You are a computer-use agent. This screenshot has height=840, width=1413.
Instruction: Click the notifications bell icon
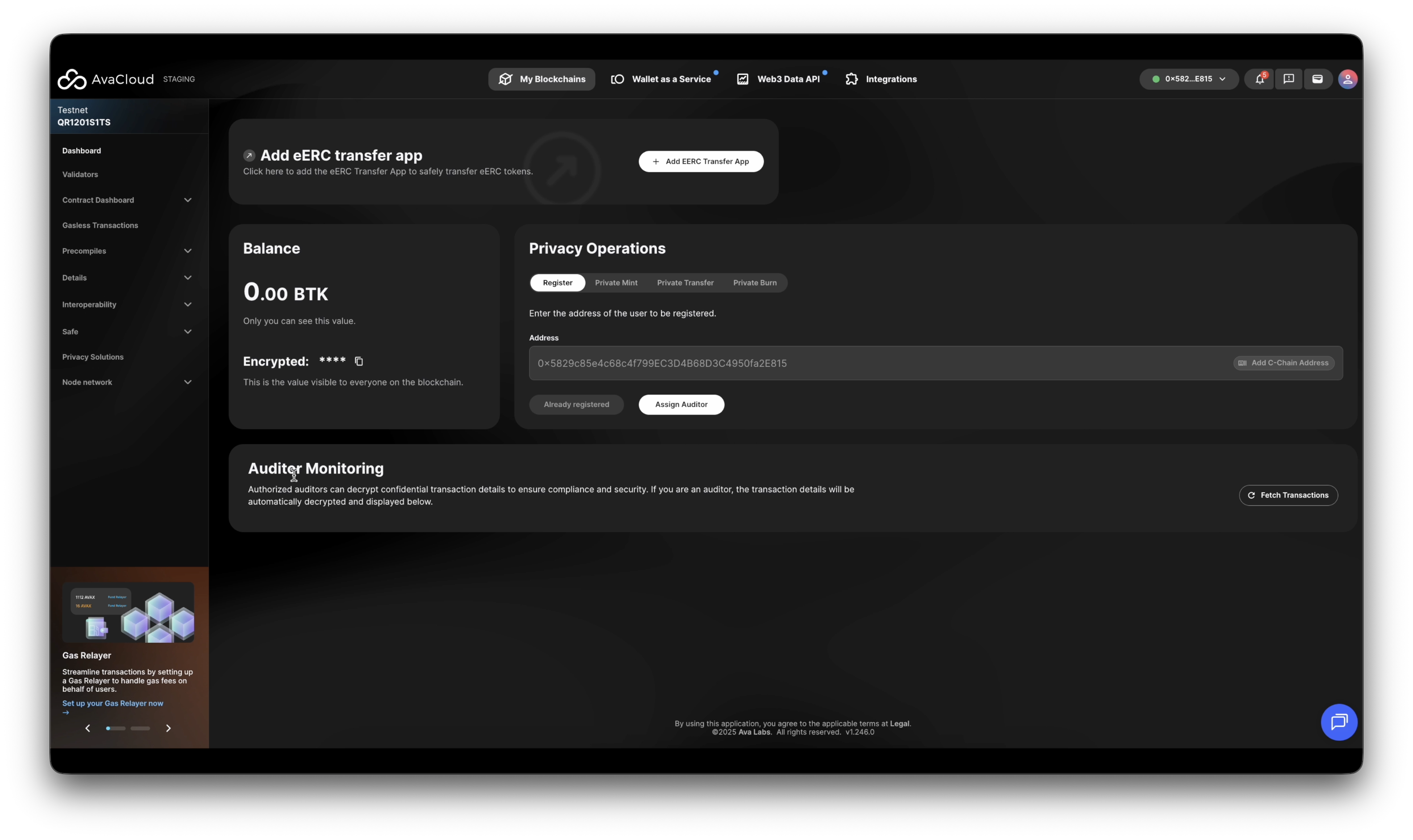click(1259, 79)
